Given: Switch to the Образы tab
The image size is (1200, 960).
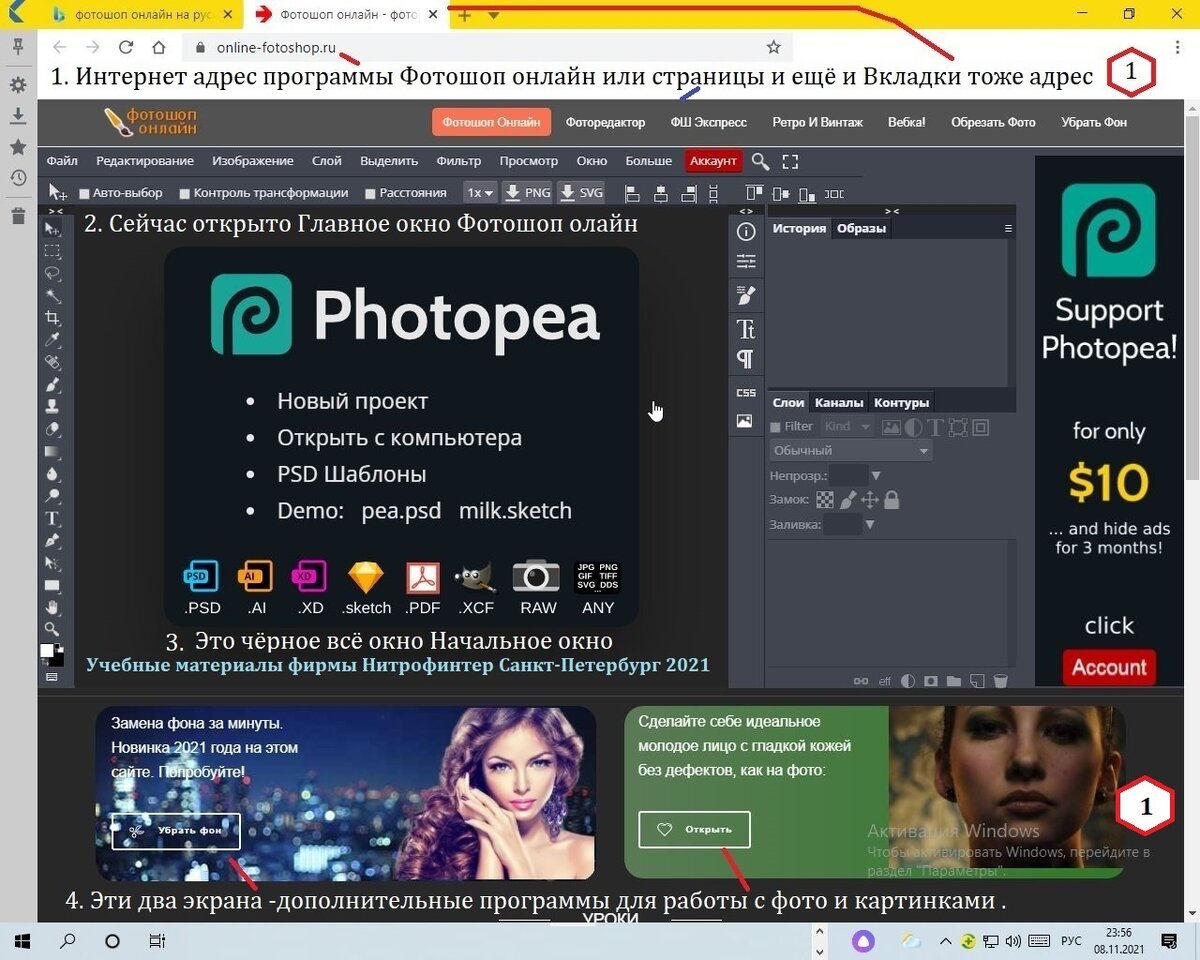Looking at the screenshot, I should tap(861, 228).
